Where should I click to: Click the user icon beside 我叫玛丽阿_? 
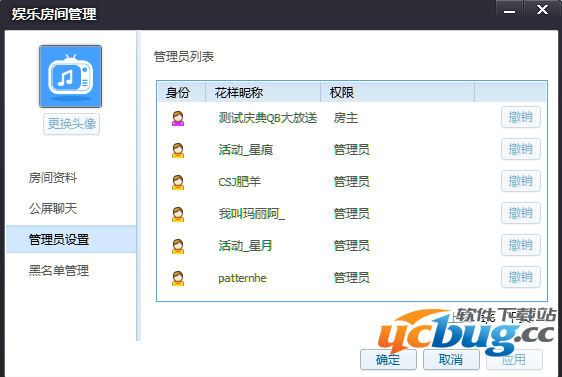click(178, 214)
